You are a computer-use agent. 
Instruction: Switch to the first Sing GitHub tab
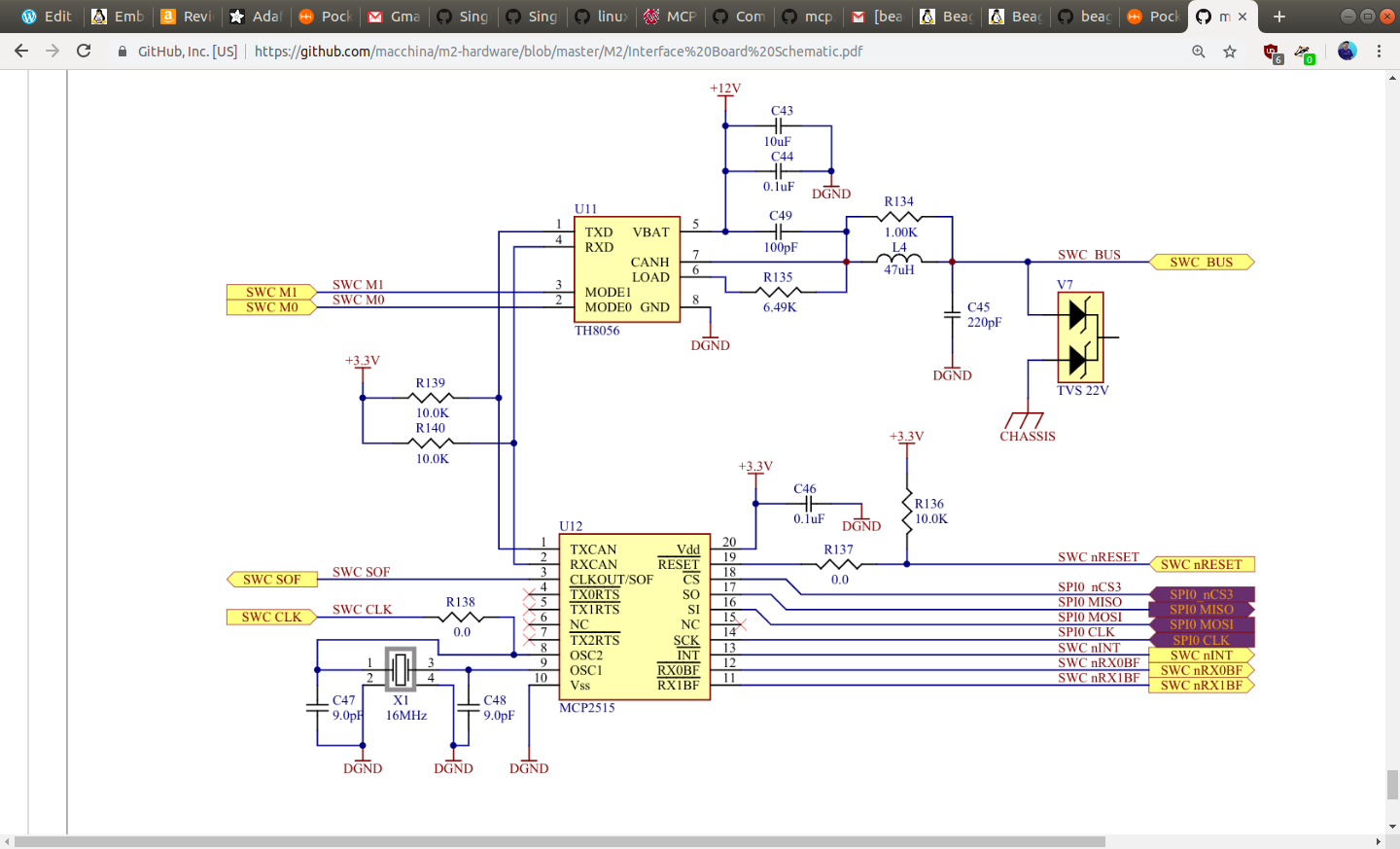[x=463, y=17]
